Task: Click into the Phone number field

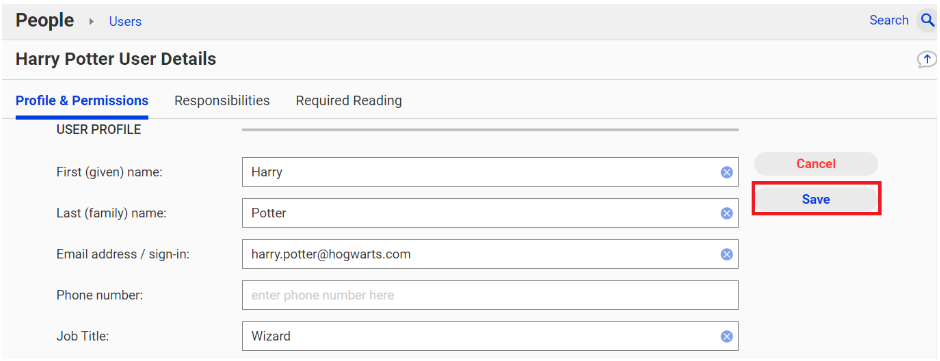Action: click(x=490, y=295)
